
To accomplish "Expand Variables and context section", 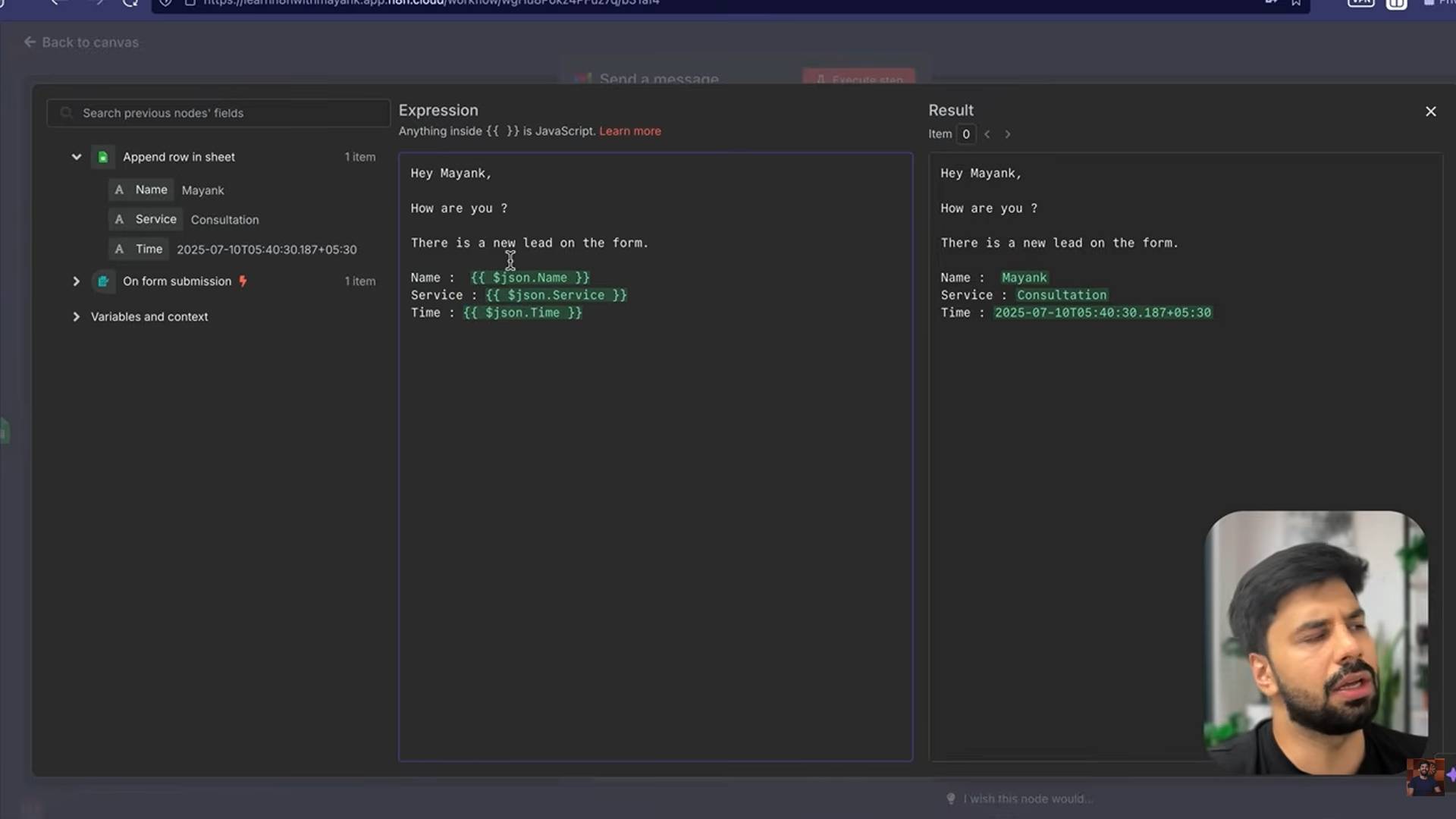I will [x=77, y=317].
